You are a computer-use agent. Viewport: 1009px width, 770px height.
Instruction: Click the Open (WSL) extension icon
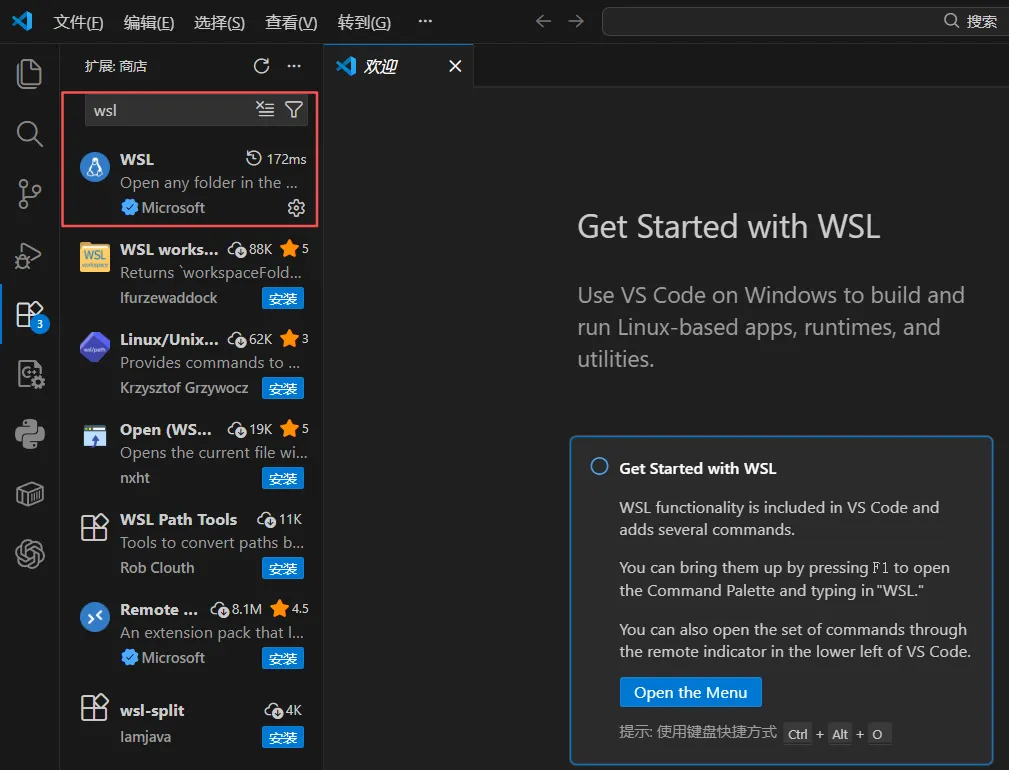95,437
